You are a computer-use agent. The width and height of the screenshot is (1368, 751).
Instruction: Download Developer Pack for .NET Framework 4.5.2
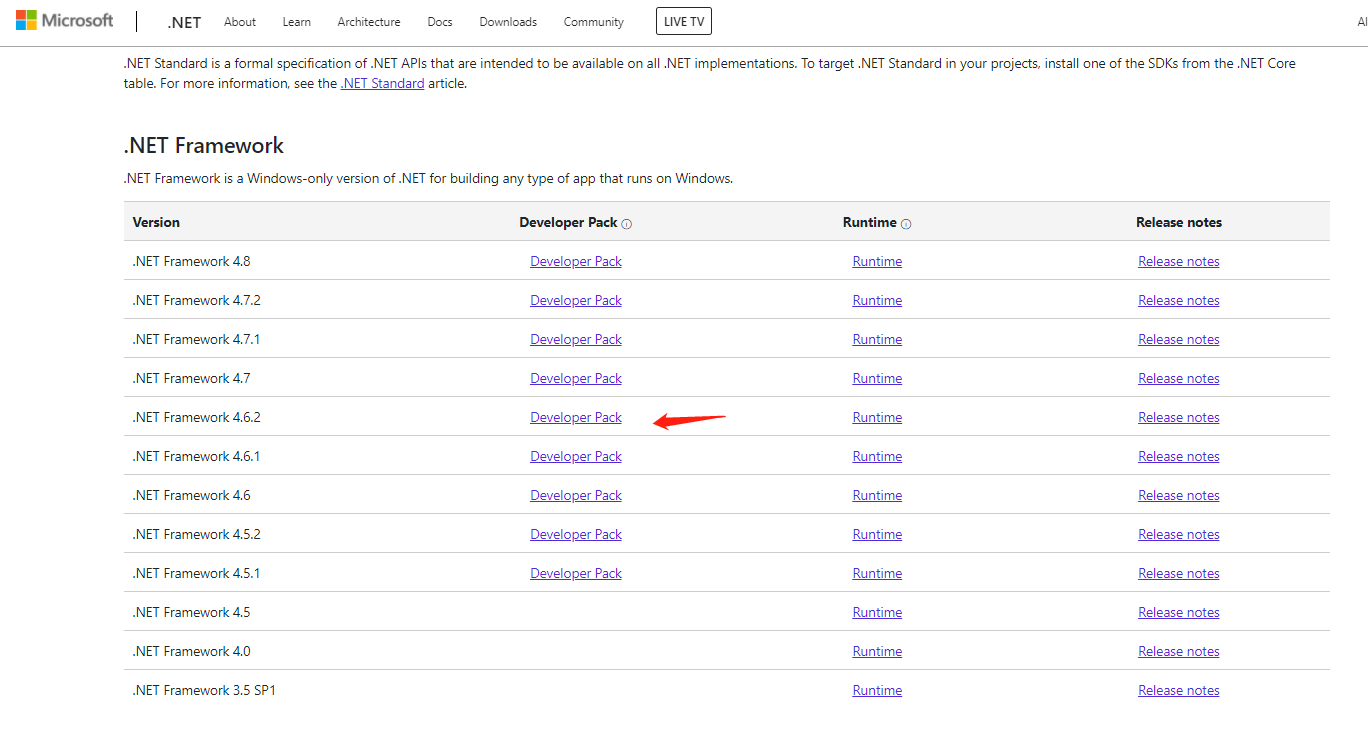[576, 534]
